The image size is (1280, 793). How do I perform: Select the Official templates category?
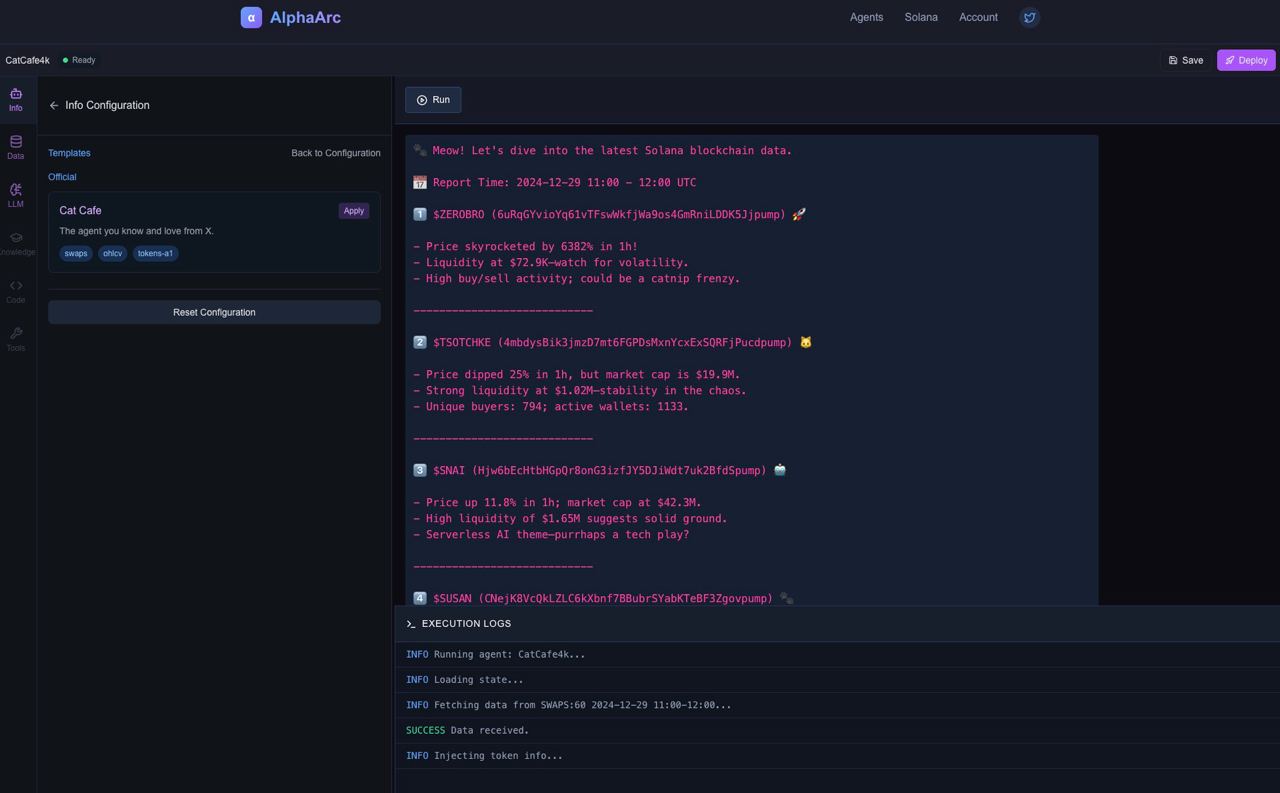coord(62,177)
